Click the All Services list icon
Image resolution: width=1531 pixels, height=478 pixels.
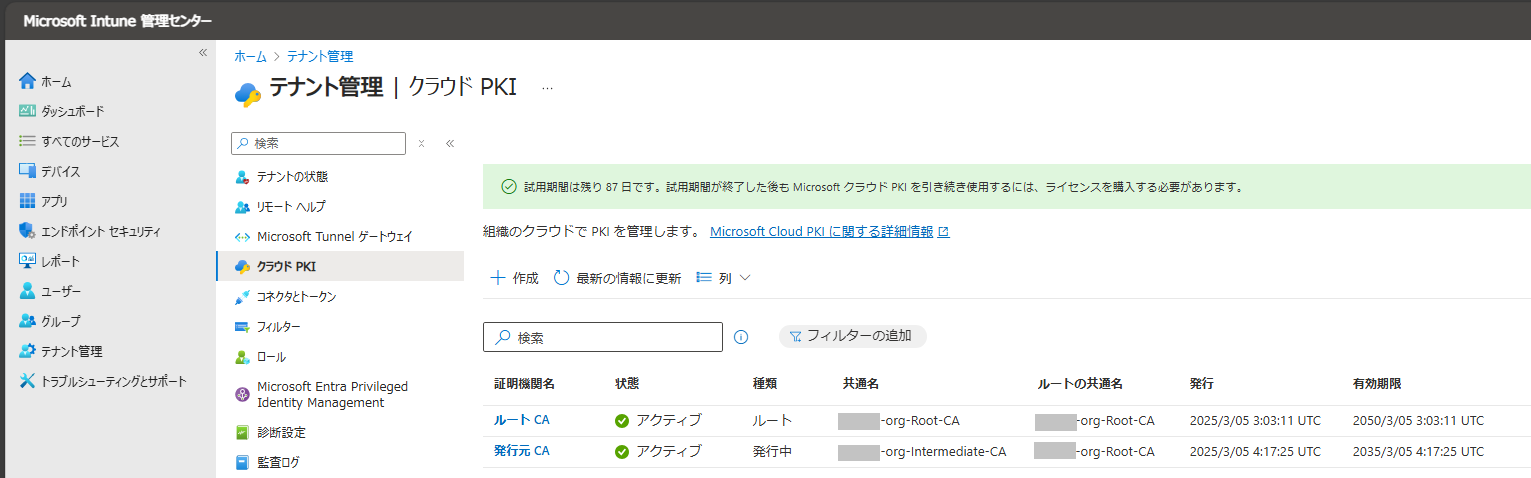27,141
